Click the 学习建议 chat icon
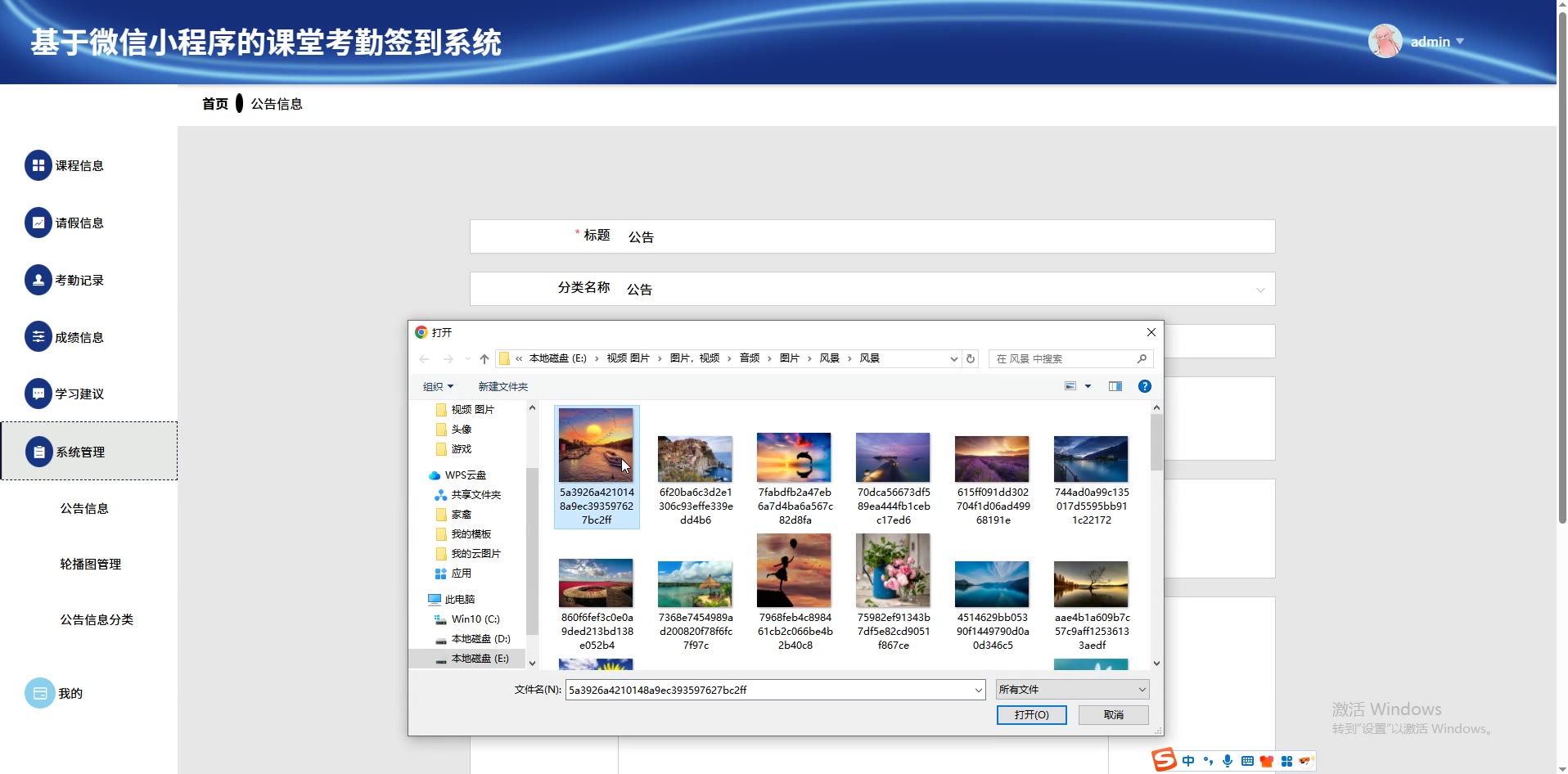This screenshot has height=774, width=1568. (38, 394)
